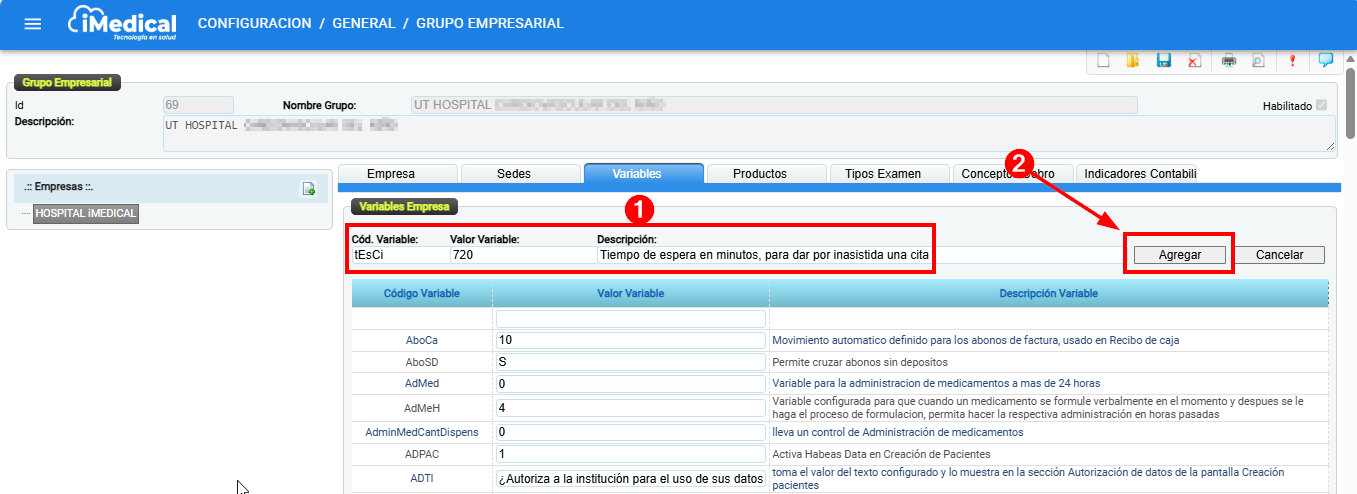Image resolution: width=1357 pixels, height=494 pixels.
Task: Click the yellow open folder icon
Action: tap(1133, 61)
